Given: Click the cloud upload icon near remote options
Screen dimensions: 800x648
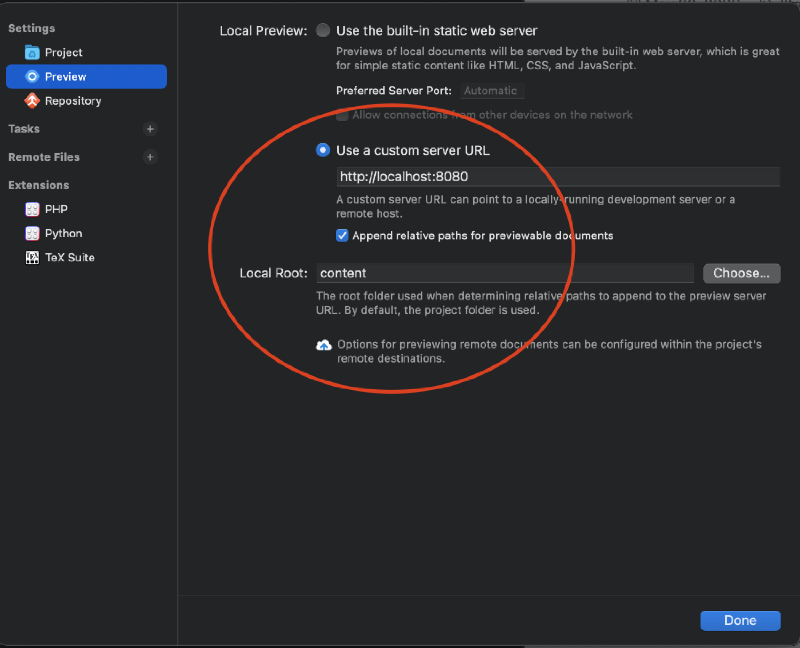Looking at the screenshot, I should pos(324,345).
